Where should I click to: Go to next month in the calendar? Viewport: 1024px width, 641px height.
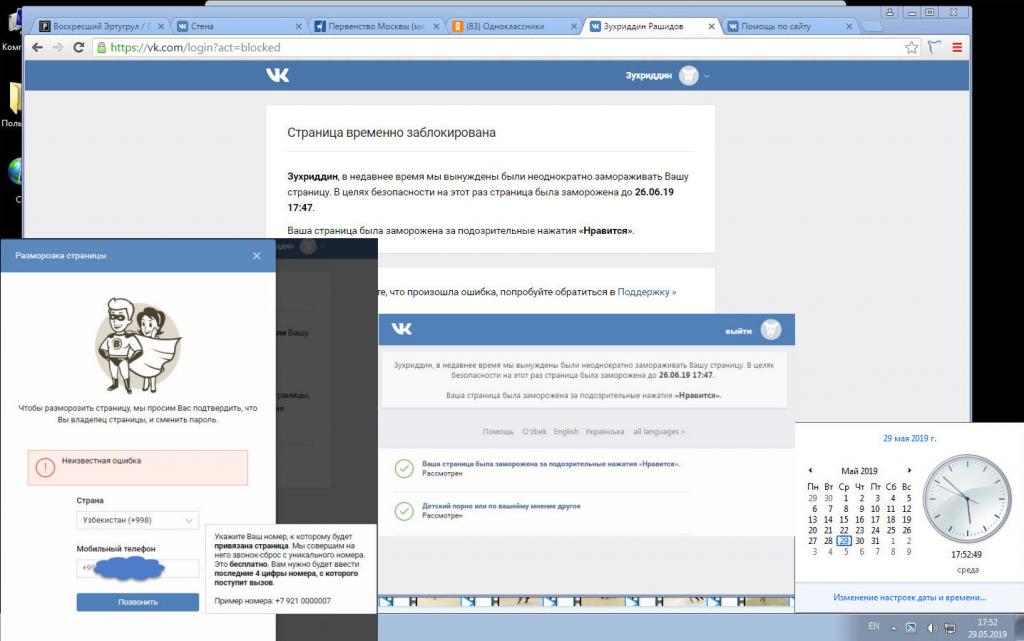pos(909,470)
